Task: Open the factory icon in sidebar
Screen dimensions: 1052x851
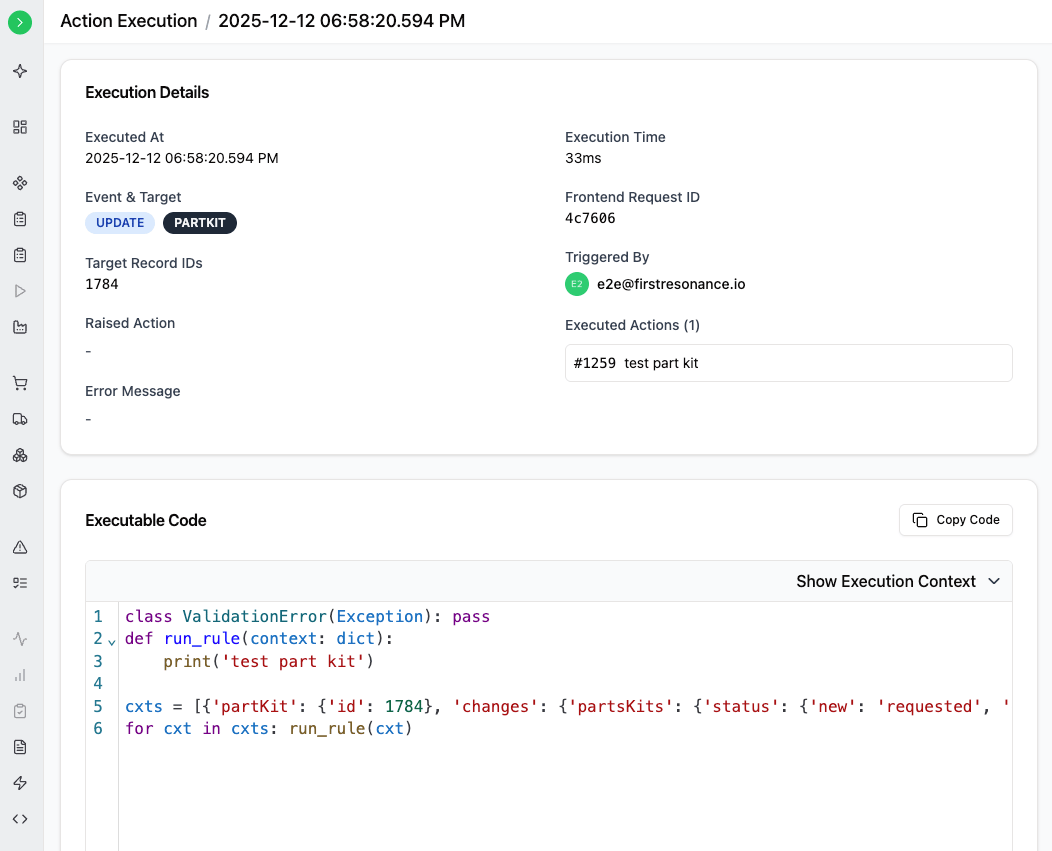Action: pyautogui.click(x=20, y=327)
